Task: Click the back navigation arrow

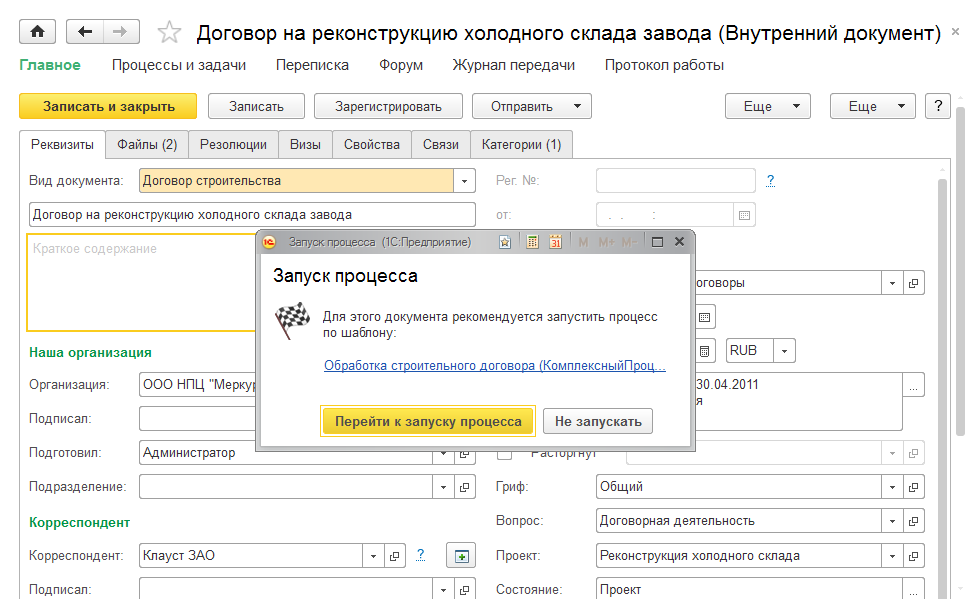Action: tap(85, 32)
